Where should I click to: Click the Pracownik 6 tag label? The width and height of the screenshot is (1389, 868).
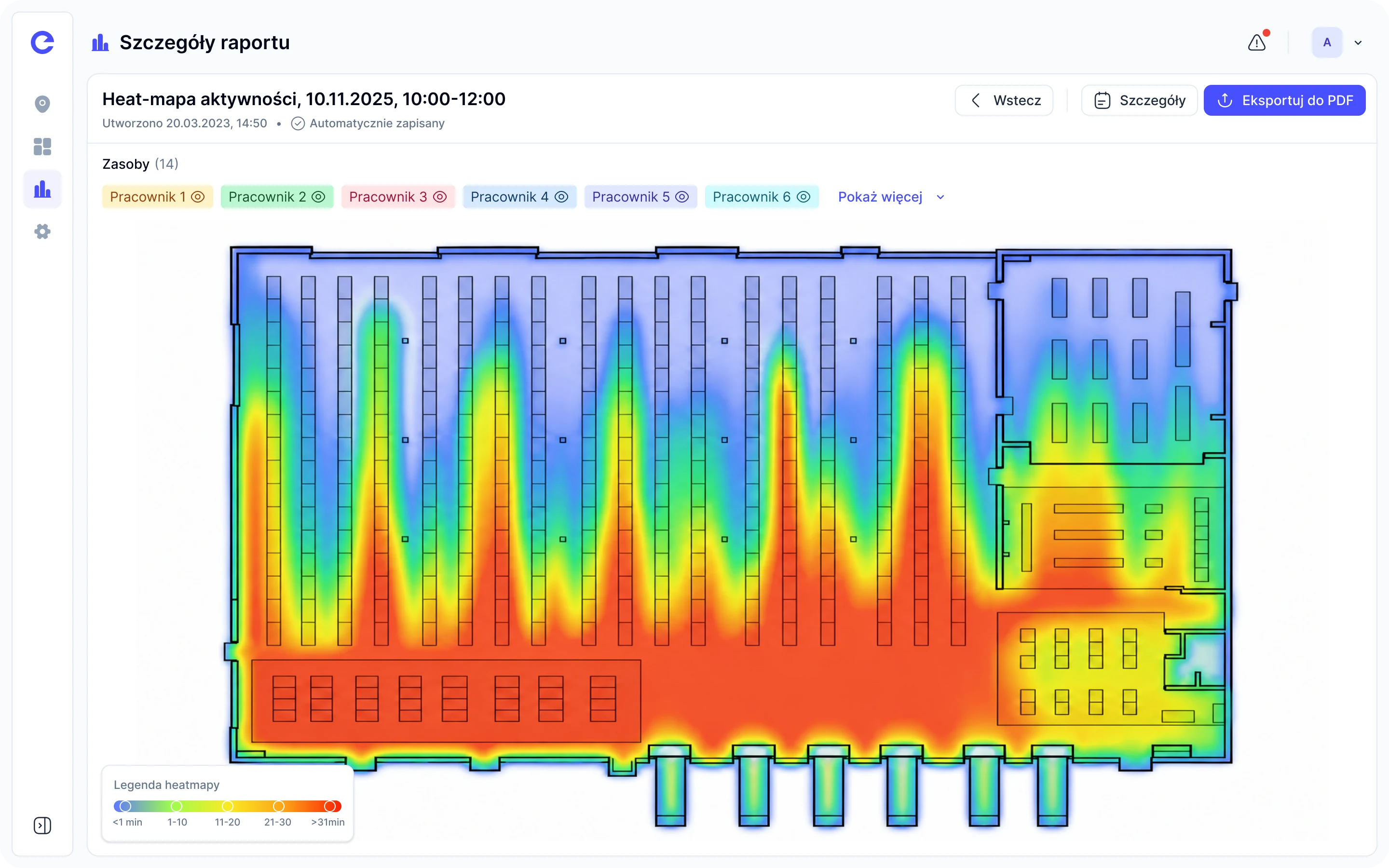point(751,197)
